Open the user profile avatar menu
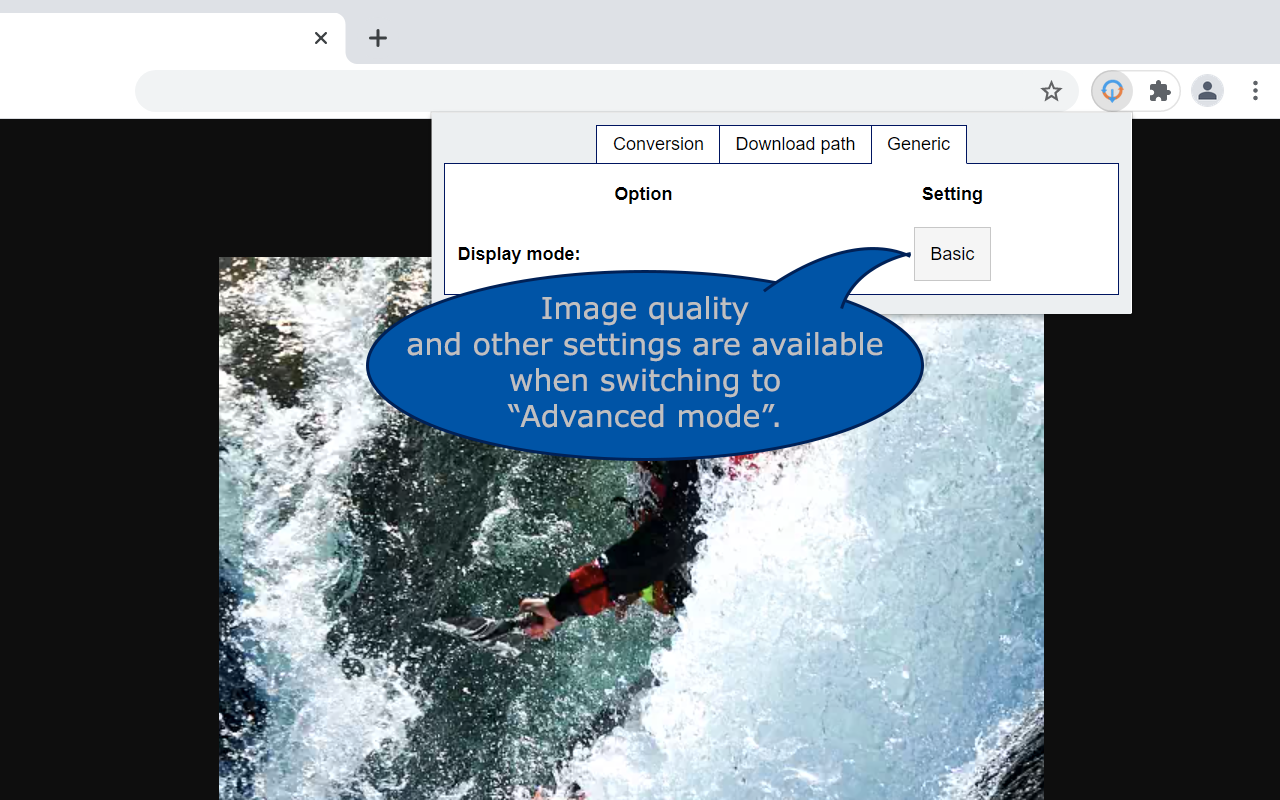The height and width of the screenshot is (800, 1280). (1207, 92)
